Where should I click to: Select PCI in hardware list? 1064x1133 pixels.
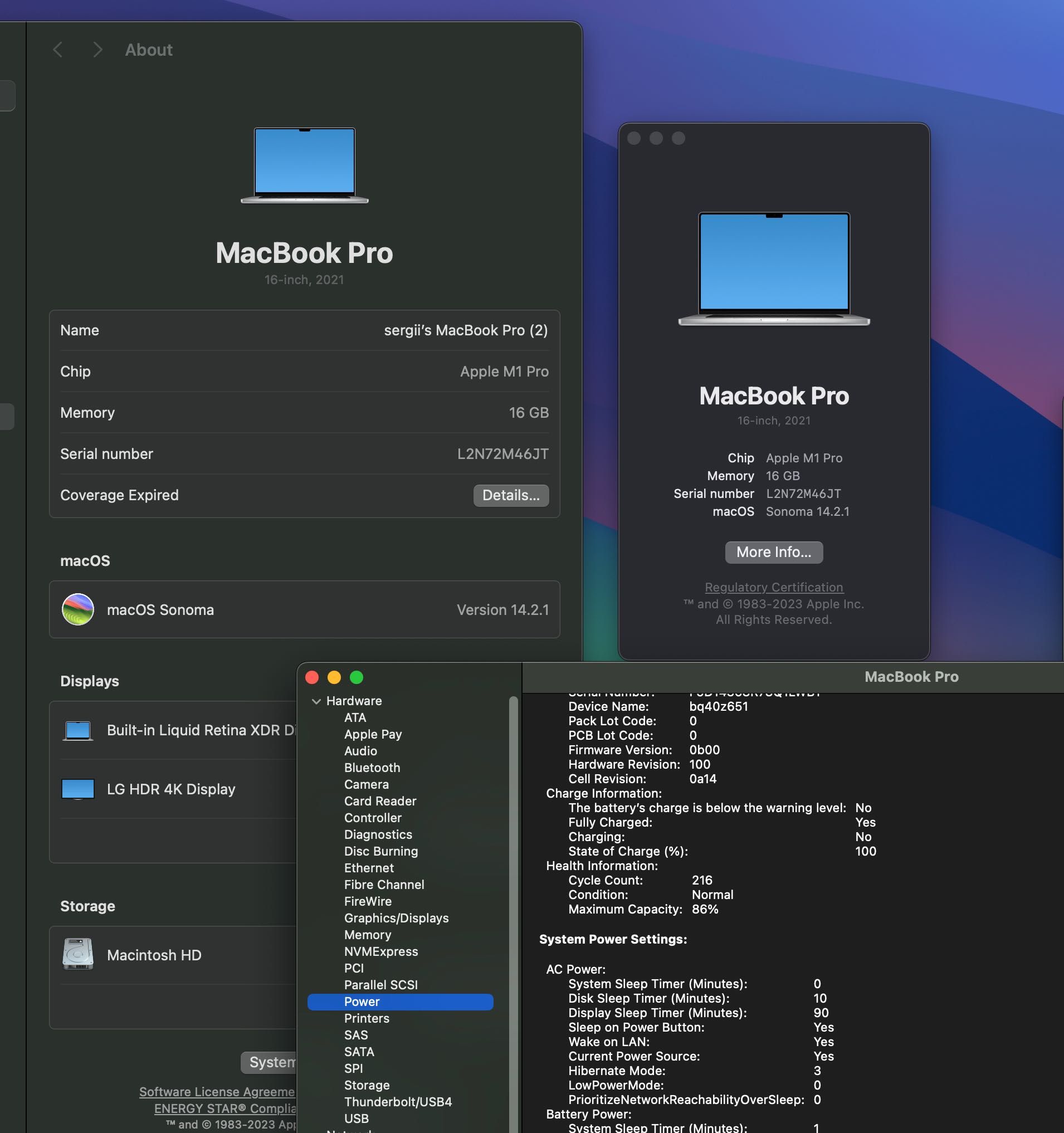pos(354,968)
